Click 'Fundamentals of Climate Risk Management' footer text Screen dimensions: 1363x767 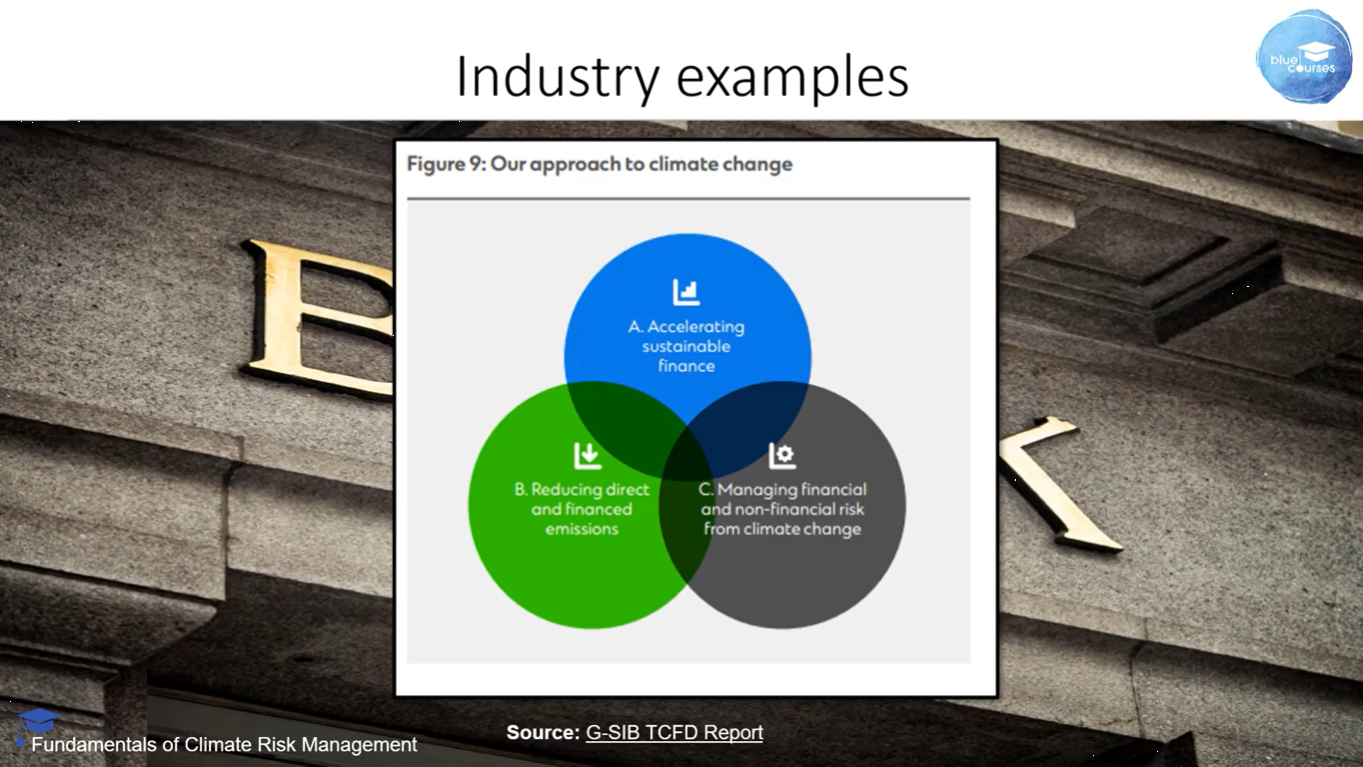tap(224, 745)
